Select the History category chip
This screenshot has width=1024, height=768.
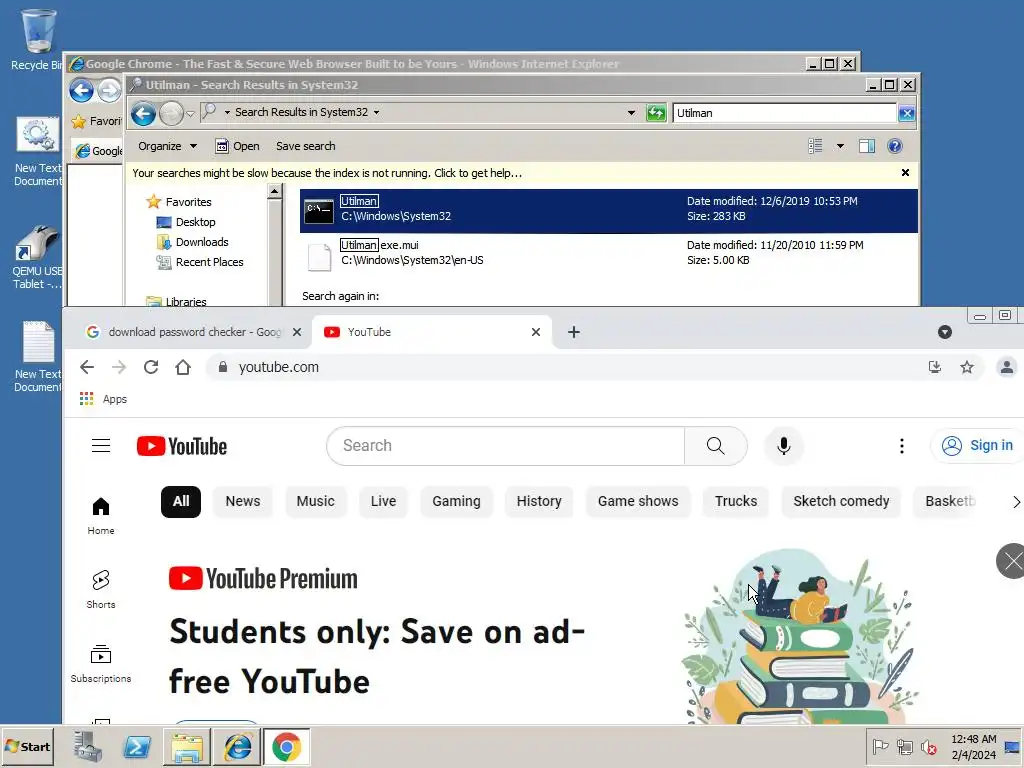point(539,502)
